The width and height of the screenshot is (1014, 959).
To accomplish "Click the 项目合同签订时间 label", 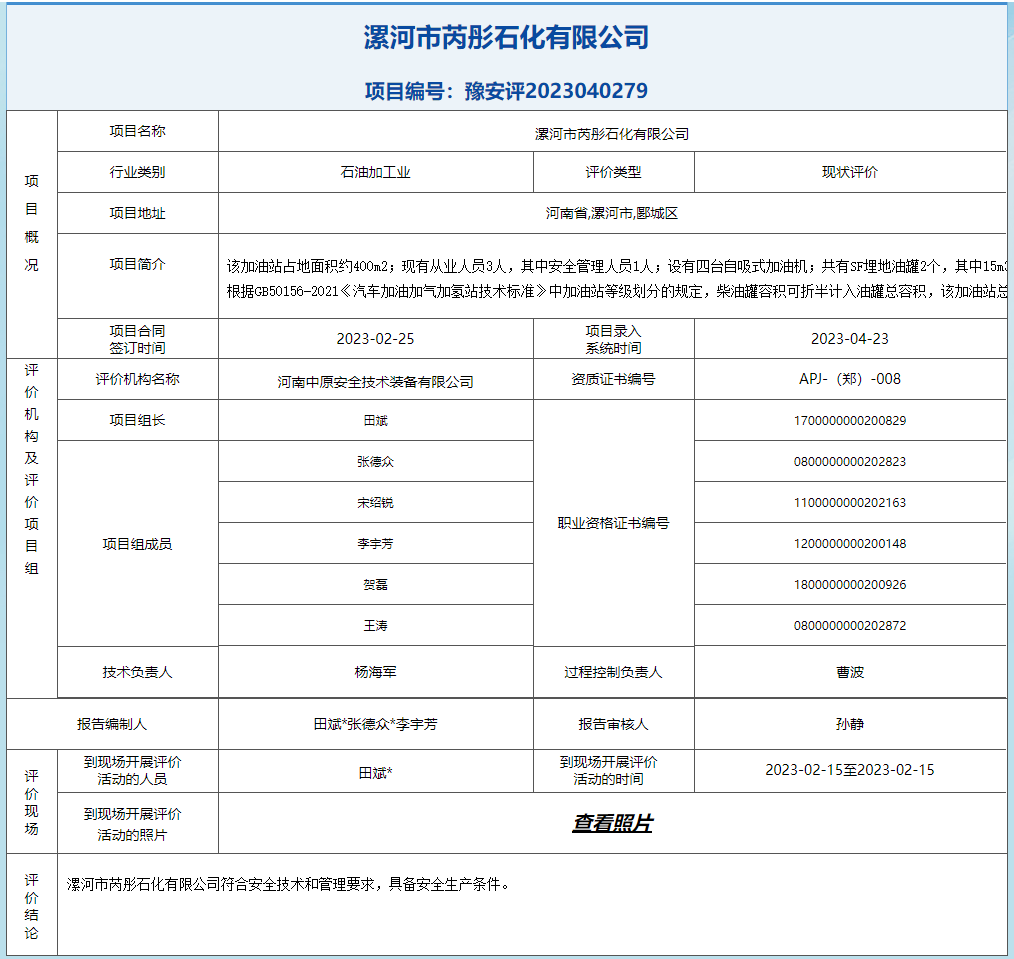I will coord(138,339).
